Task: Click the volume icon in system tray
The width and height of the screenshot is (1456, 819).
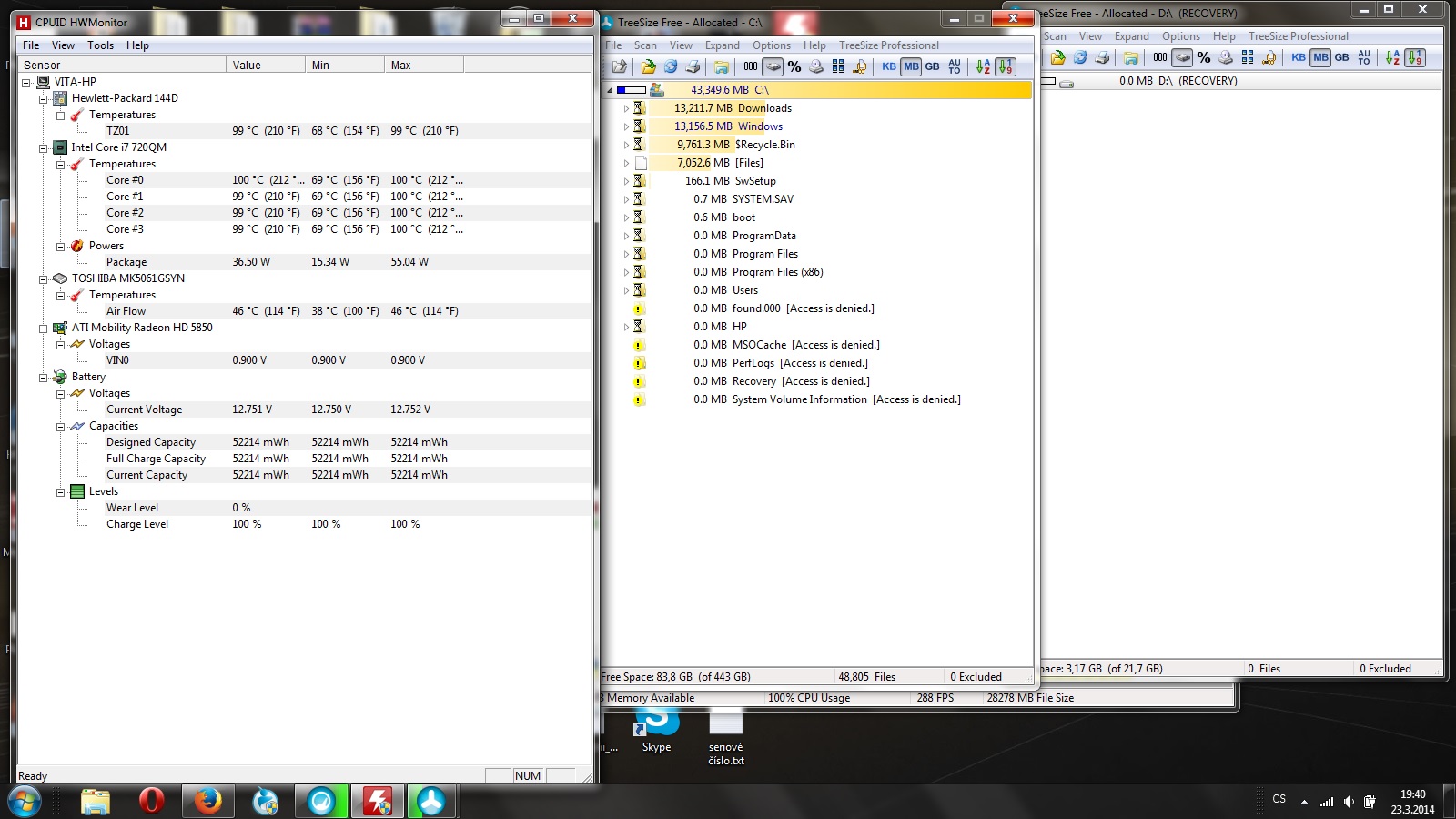Action: point(1349,802)
